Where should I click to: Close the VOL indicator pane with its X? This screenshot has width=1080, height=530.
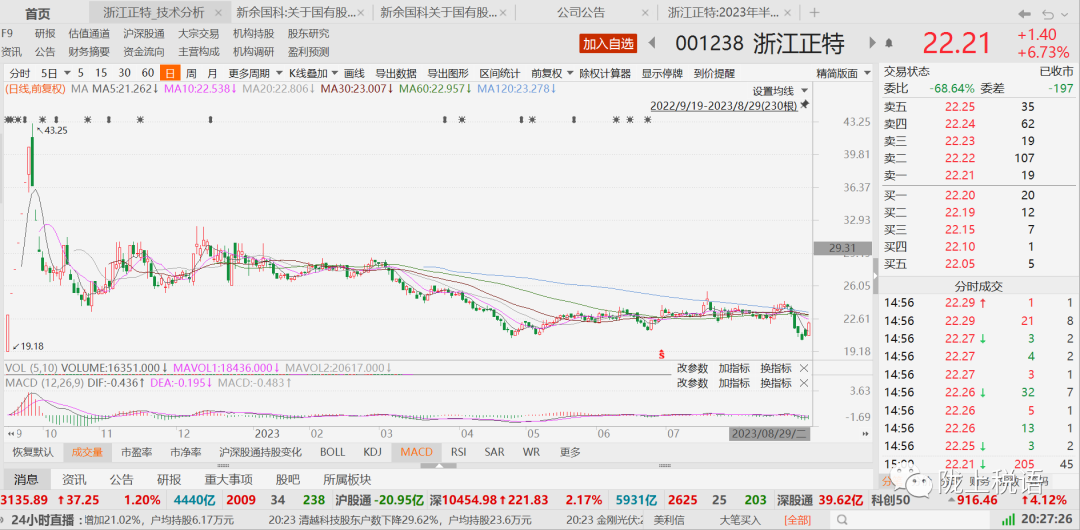tap(803, 368)
